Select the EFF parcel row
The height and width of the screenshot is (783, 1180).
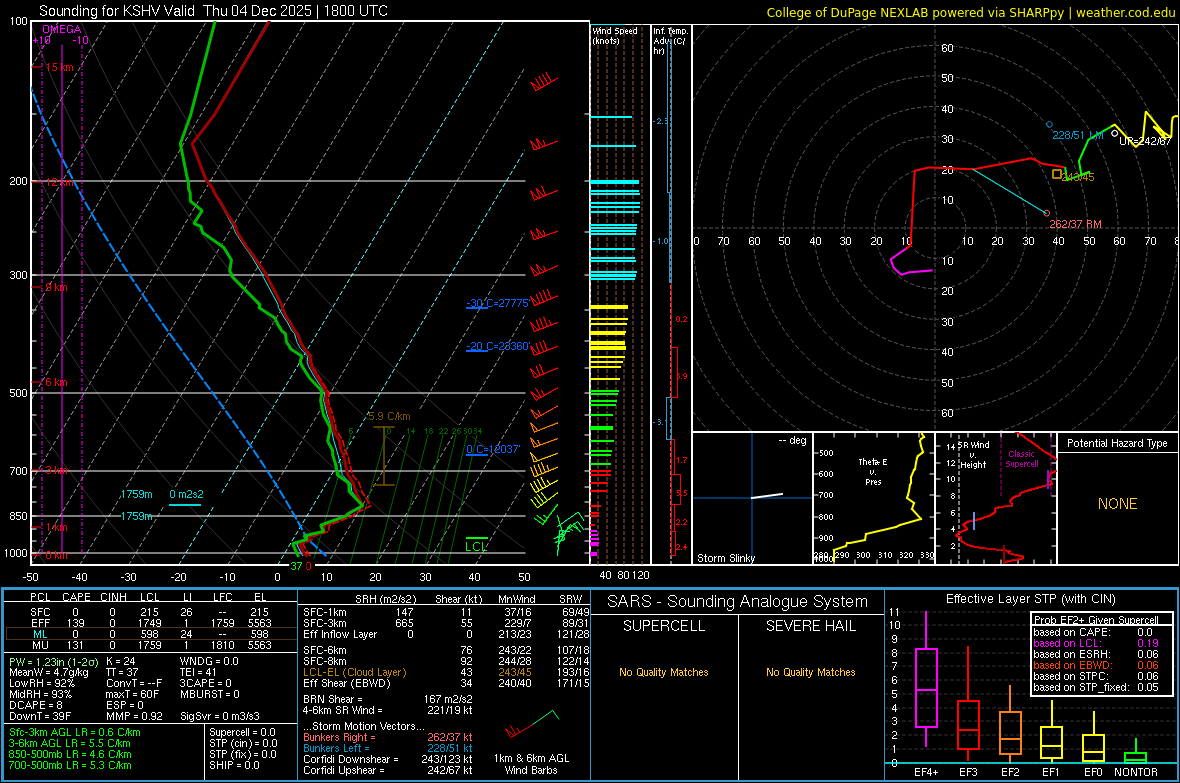150,623
